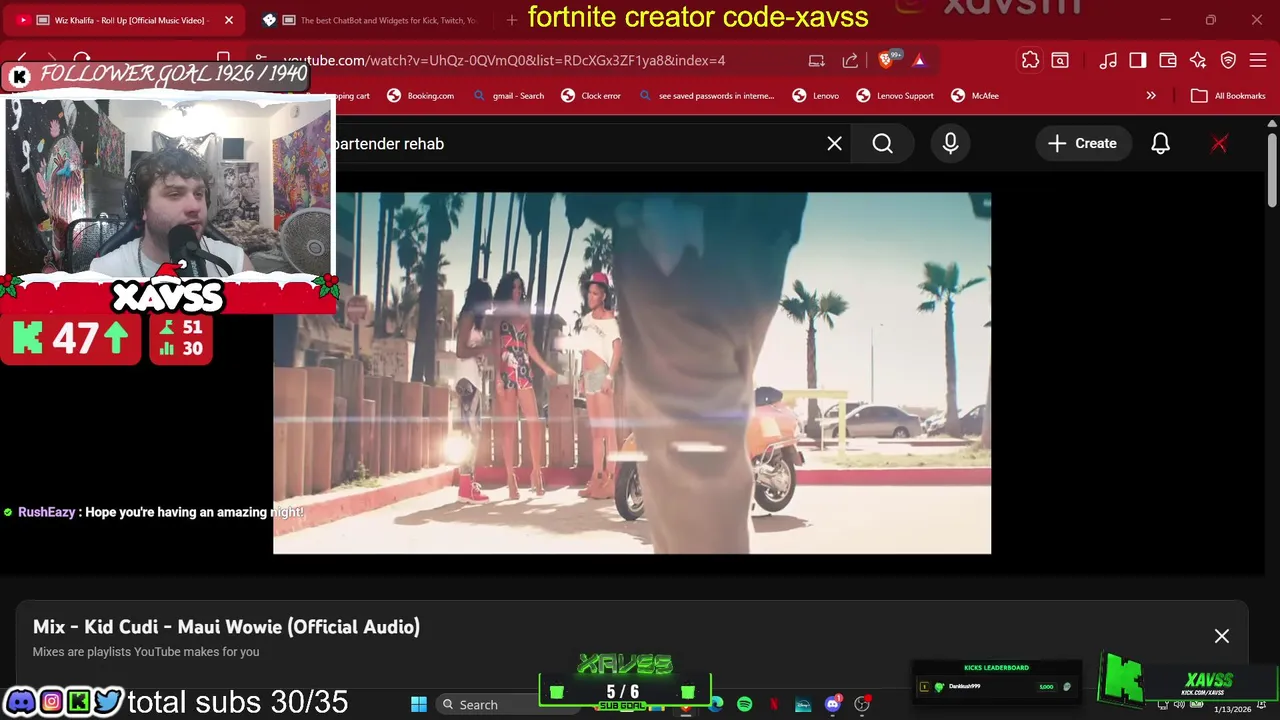Open gmail - Search bookmark
This screenshot has height=720, width=1280.
click(x=509, y=96)
